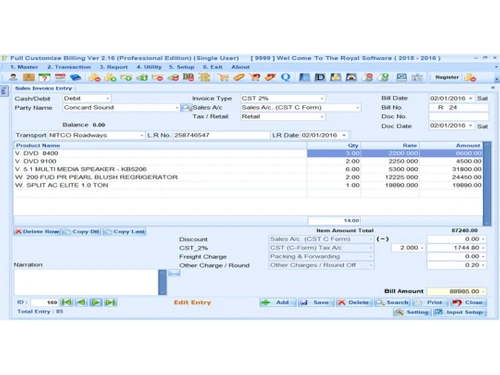Click the Input Setup button
Screen dimensions: 500x375
click(460, 312)
